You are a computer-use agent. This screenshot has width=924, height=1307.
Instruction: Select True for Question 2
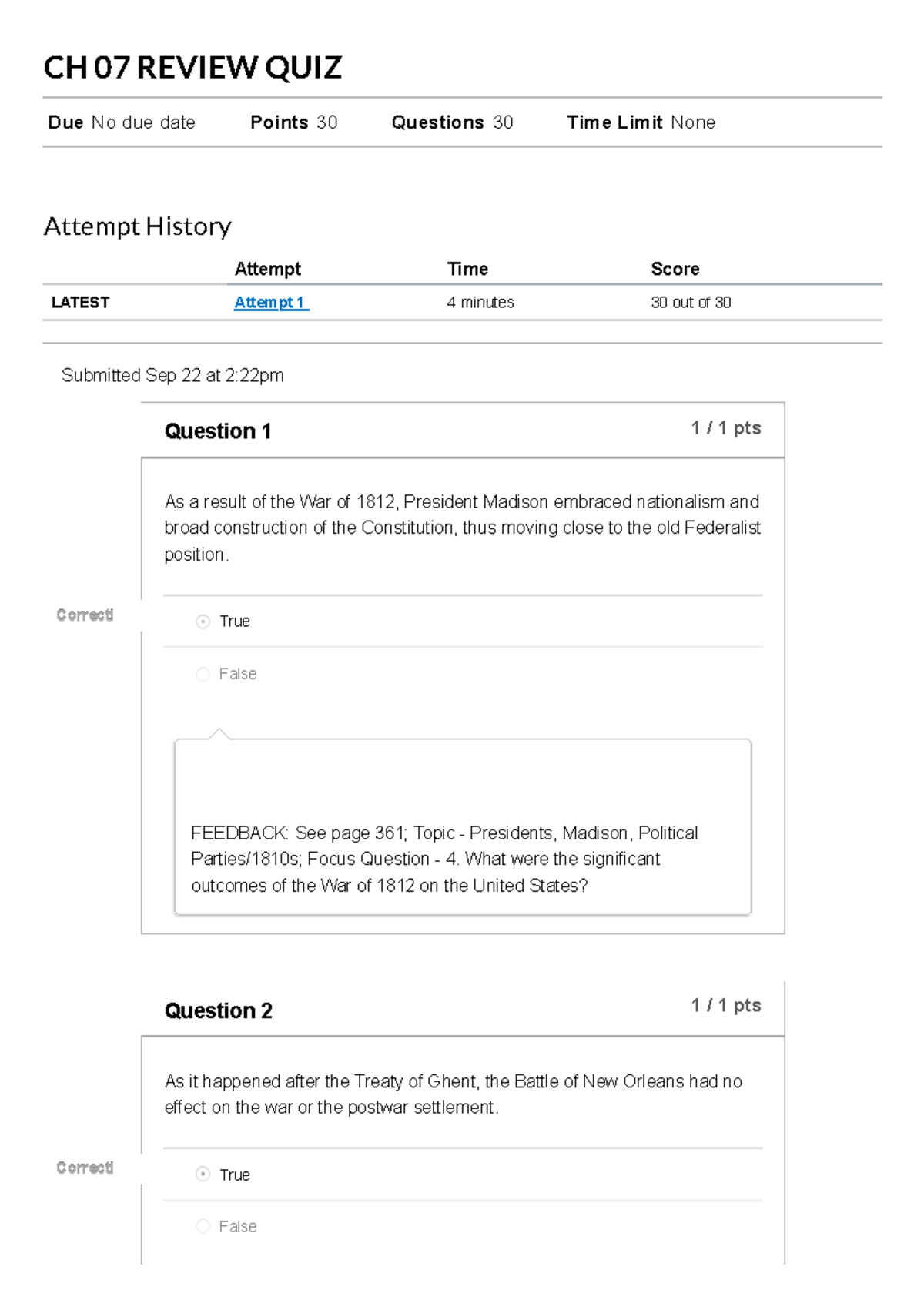203,1175
